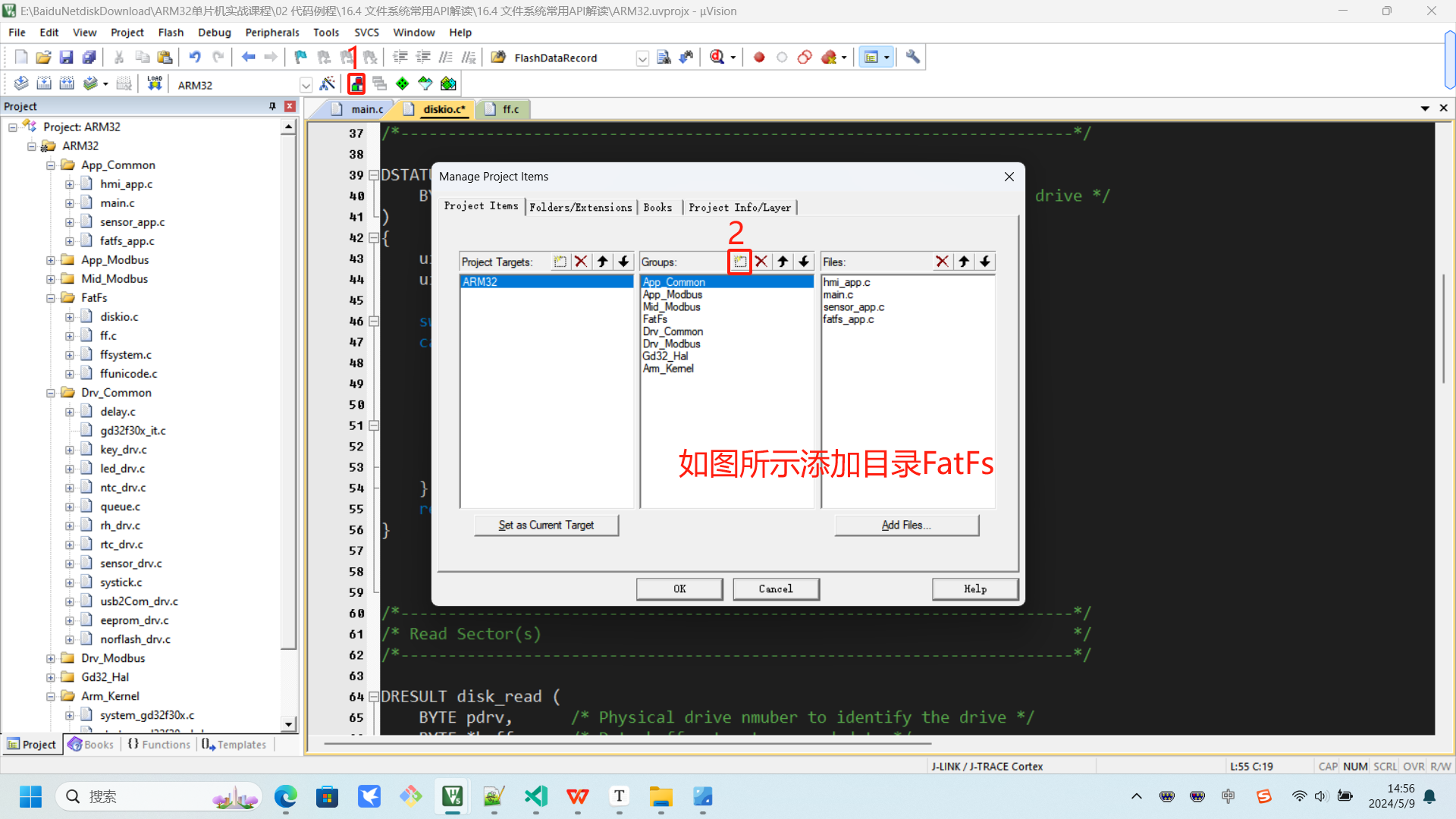Click the Cancel button in dialog
The image size is (1456, 819).
(x=776, y=589)
